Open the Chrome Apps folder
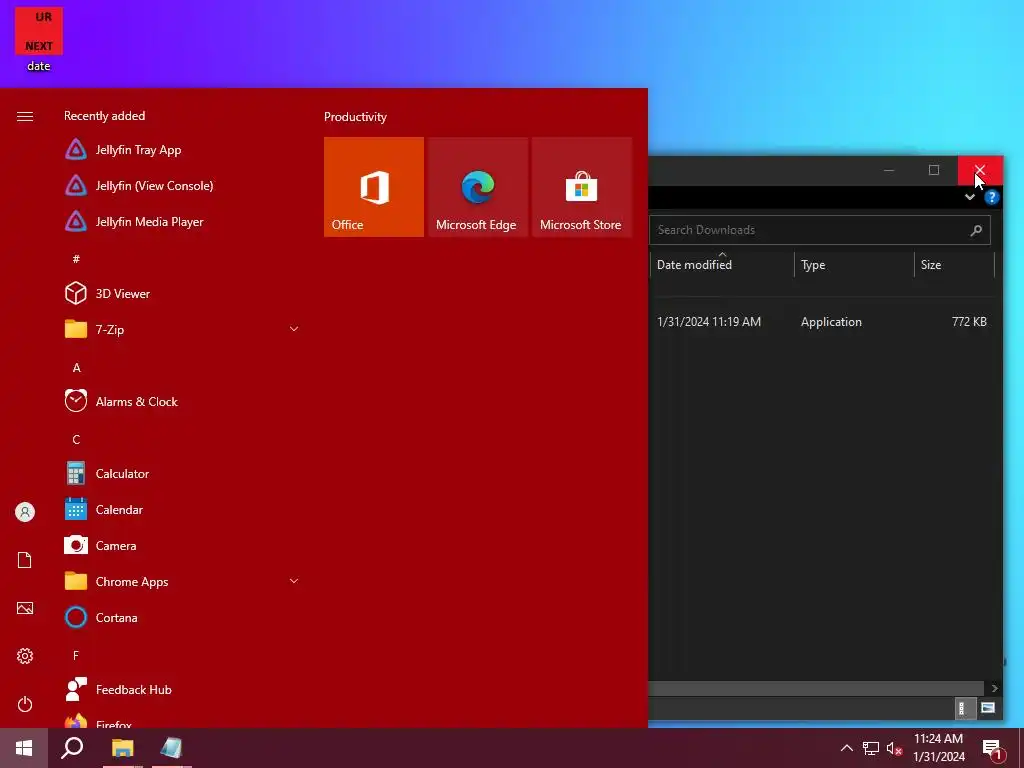Viewport: 1024px width, 768px height. [x=181, y=581]
